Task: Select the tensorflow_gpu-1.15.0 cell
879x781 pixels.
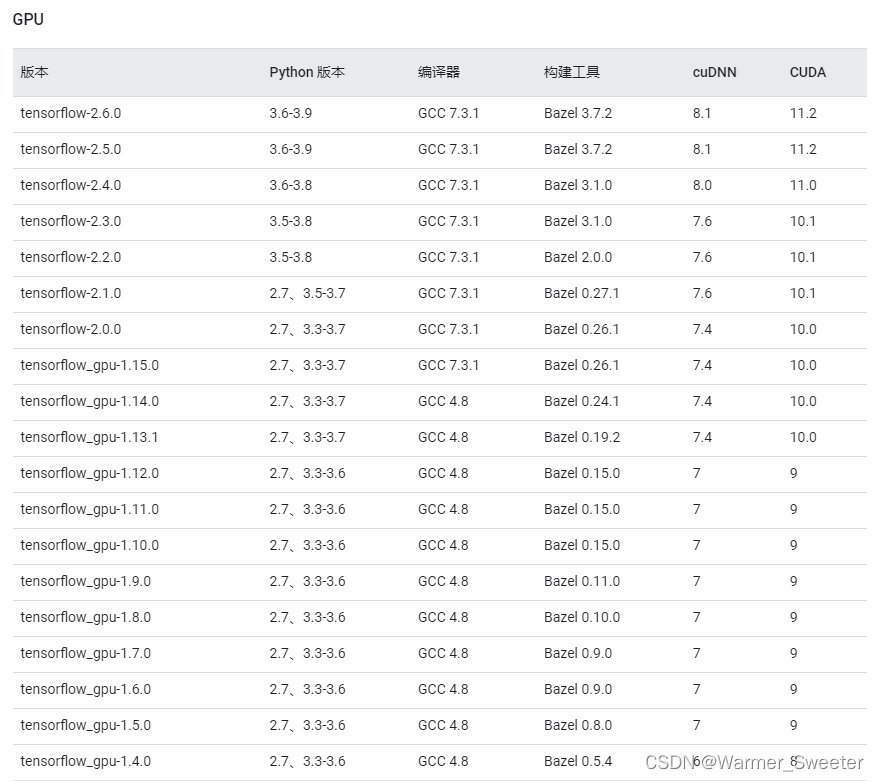Action: pyautogui.click(x=90, y=366)
